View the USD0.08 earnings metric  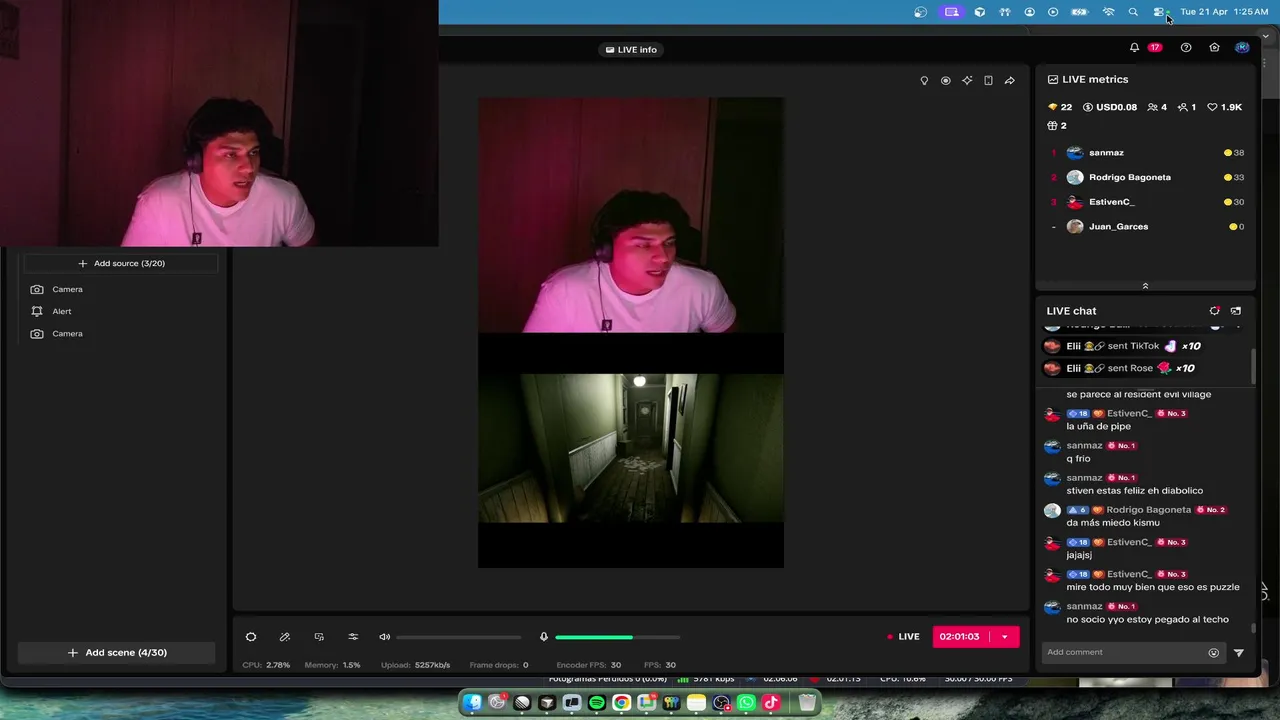1110,107
